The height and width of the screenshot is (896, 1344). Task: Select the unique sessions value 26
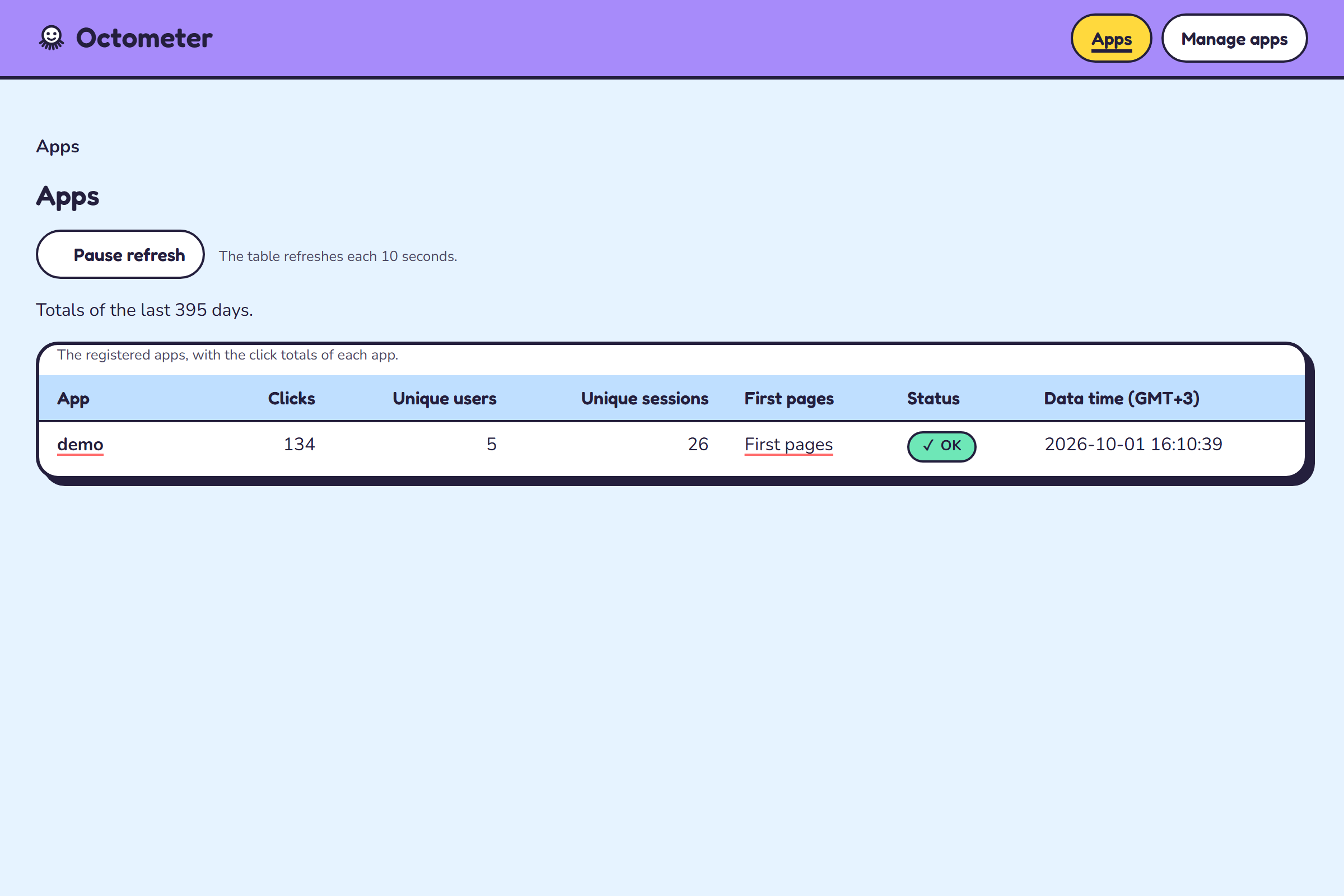(x=698, y=444)
